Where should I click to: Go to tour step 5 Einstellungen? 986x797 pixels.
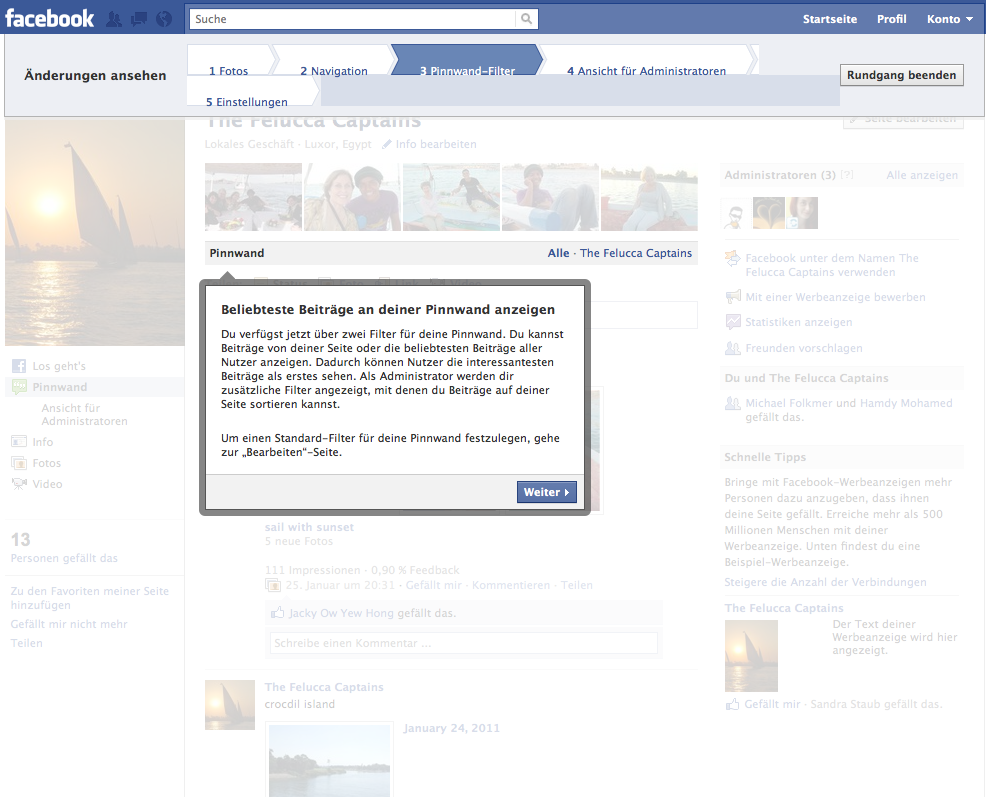pyautogui.click(x=246, y=102)
